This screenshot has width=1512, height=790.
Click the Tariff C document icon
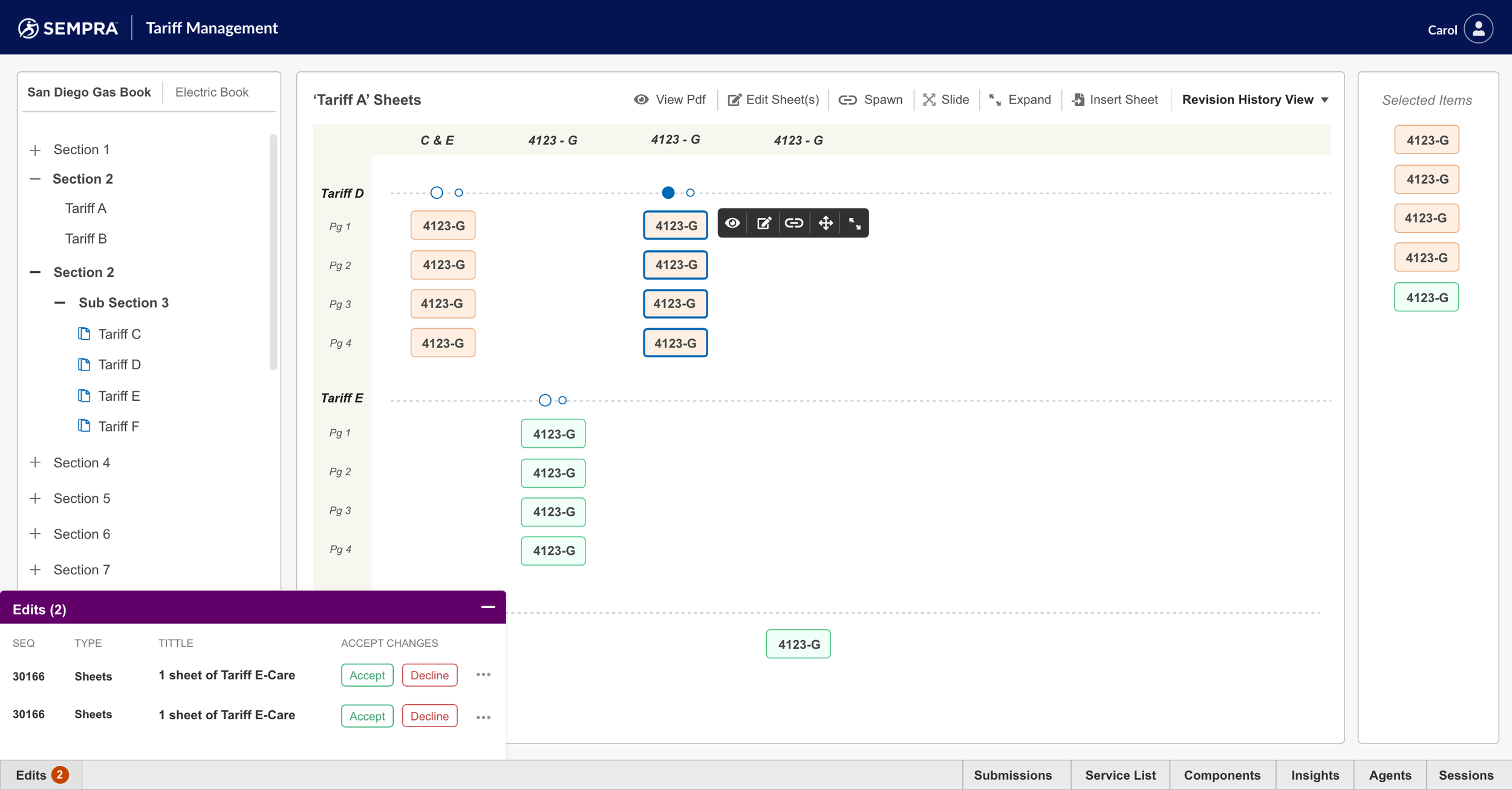tap(84, 334)
